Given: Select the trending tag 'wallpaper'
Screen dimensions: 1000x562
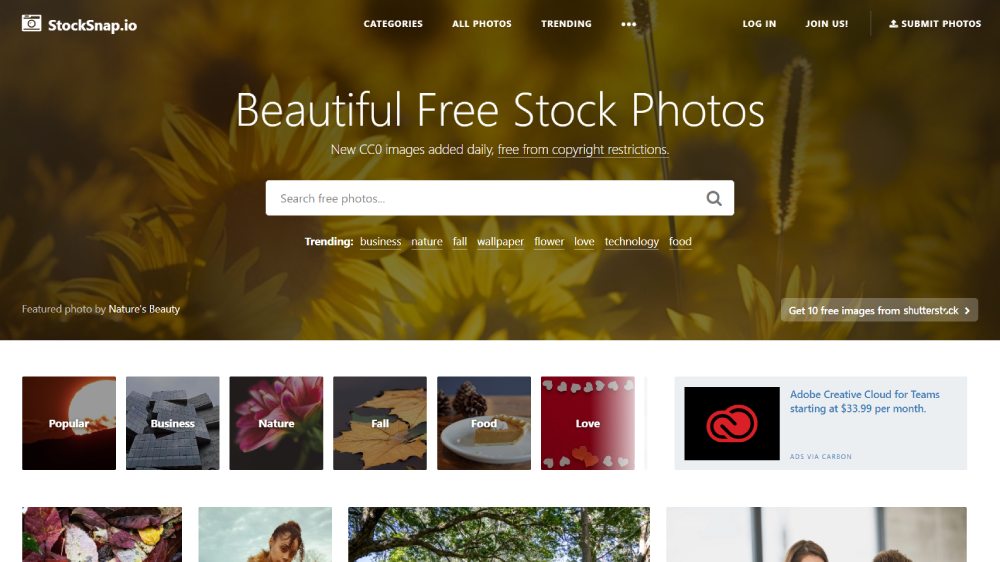Looking at the screenshot, I should click(500, 242).
